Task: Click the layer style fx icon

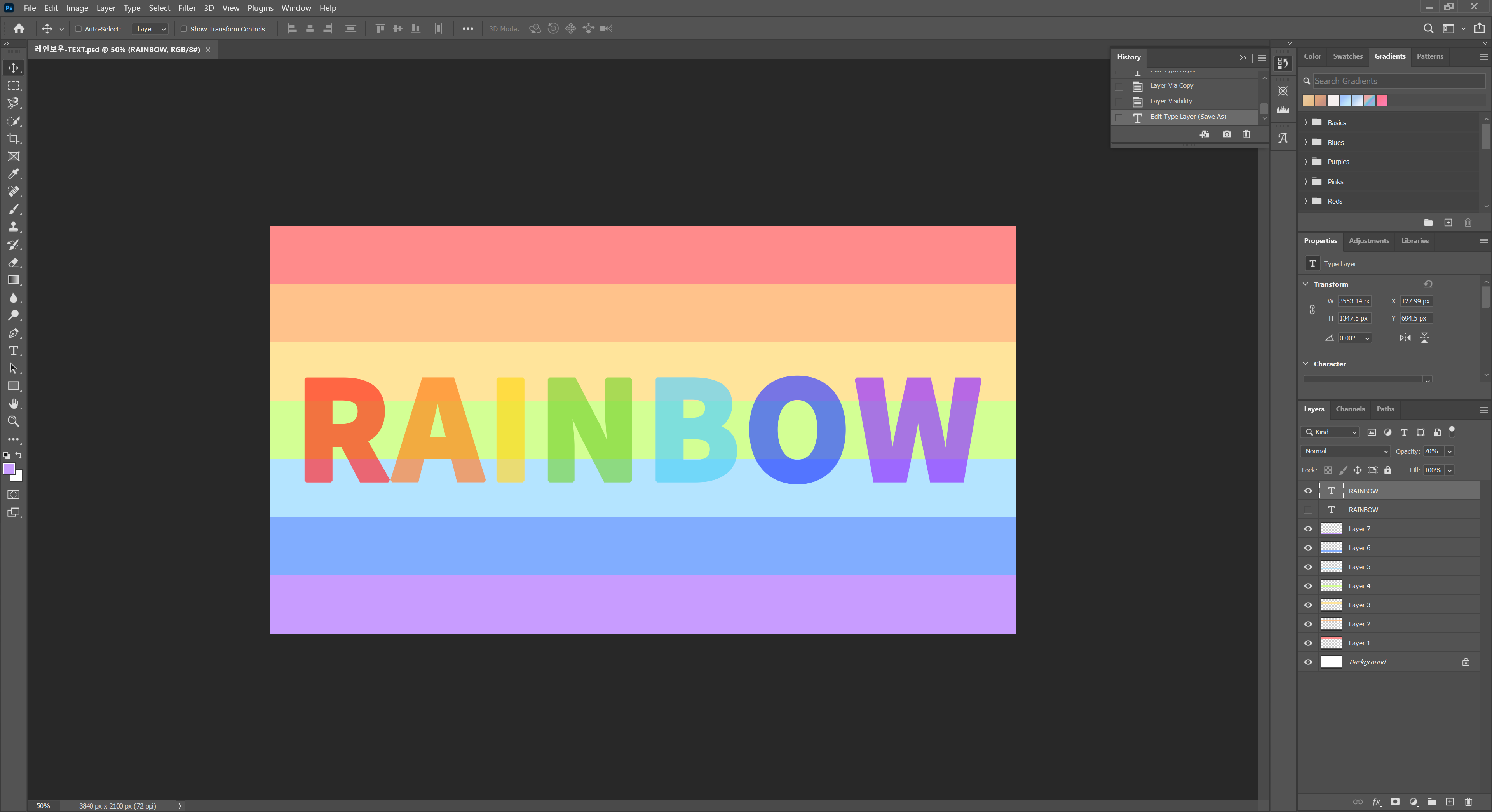Action: [1376, 802]
